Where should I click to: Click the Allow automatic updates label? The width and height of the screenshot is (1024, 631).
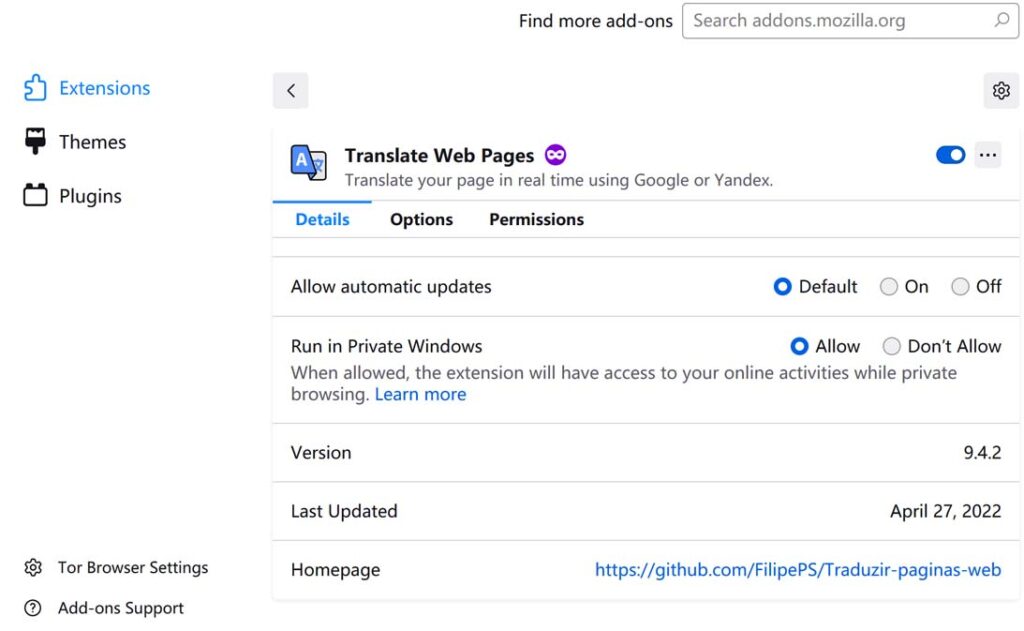pyautogui.click(x=391, y=287)
